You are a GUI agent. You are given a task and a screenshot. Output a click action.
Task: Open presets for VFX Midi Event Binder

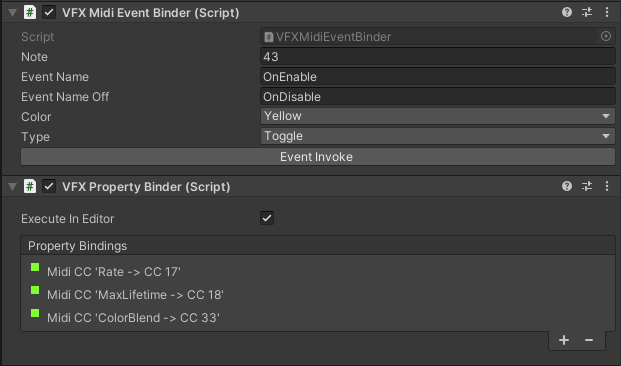click(587, 12)
